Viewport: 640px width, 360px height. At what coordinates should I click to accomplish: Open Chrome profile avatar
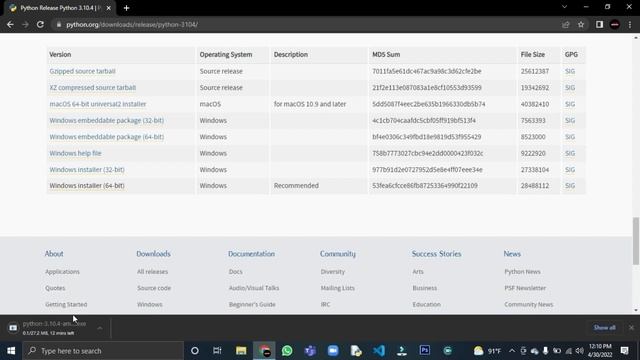tap(615, 24)
